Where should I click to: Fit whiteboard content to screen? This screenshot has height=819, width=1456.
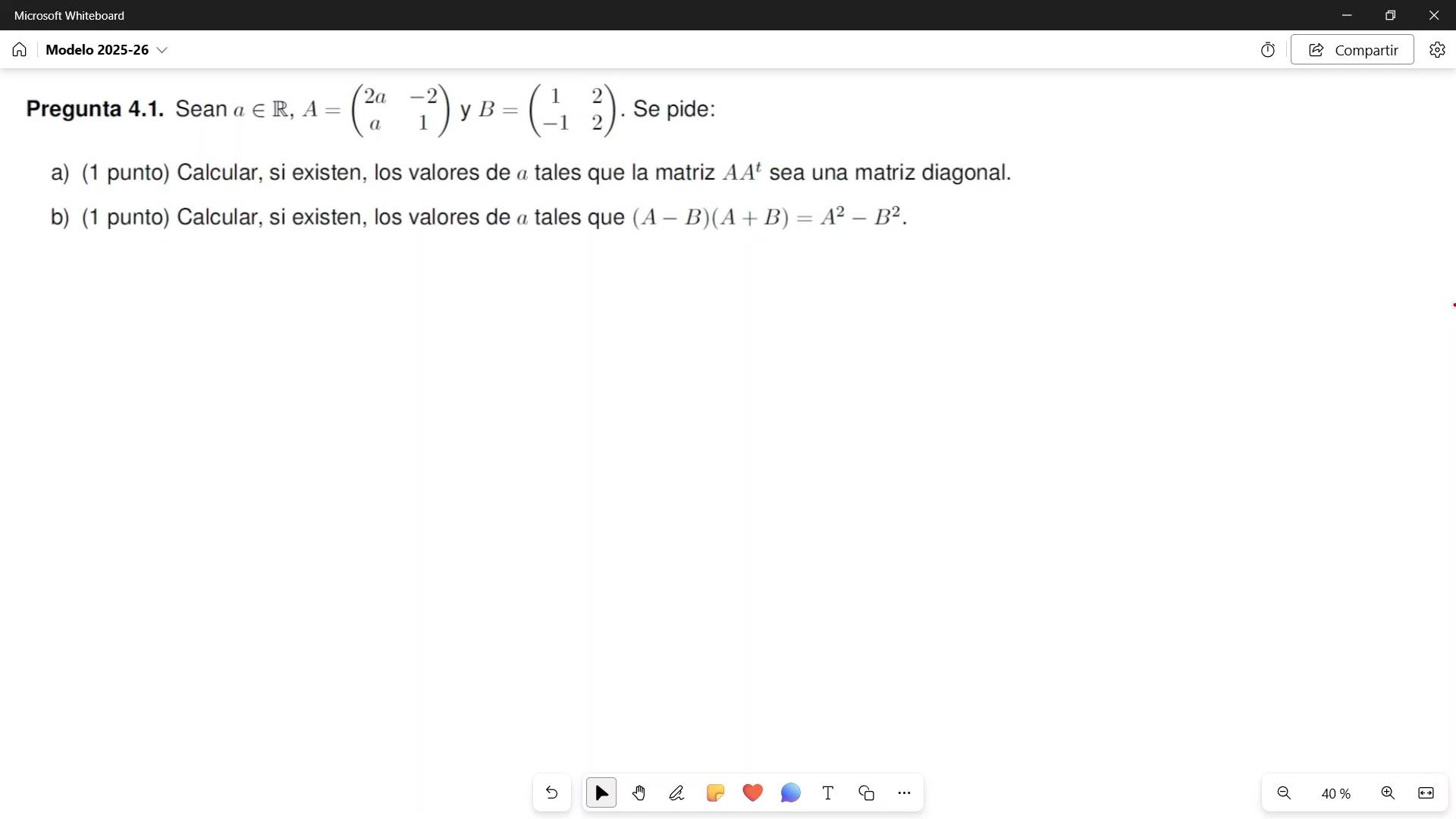(1426, 793)
